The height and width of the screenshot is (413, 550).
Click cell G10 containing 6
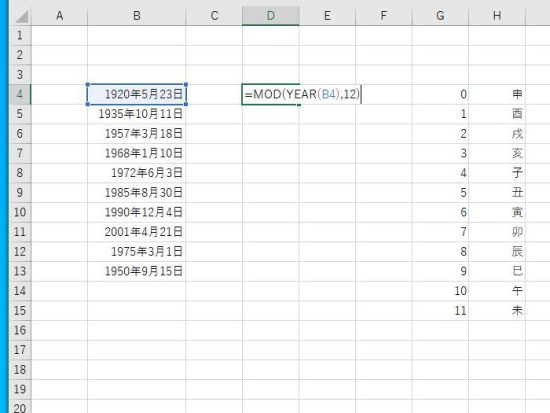coord(440,212)
